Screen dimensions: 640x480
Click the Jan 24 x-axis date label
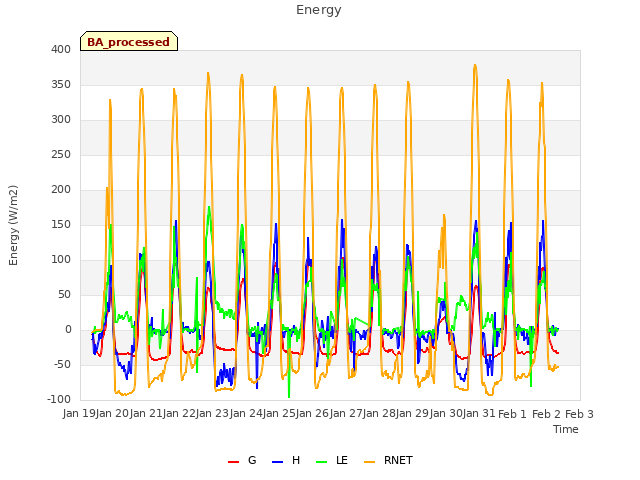(246, 414)
